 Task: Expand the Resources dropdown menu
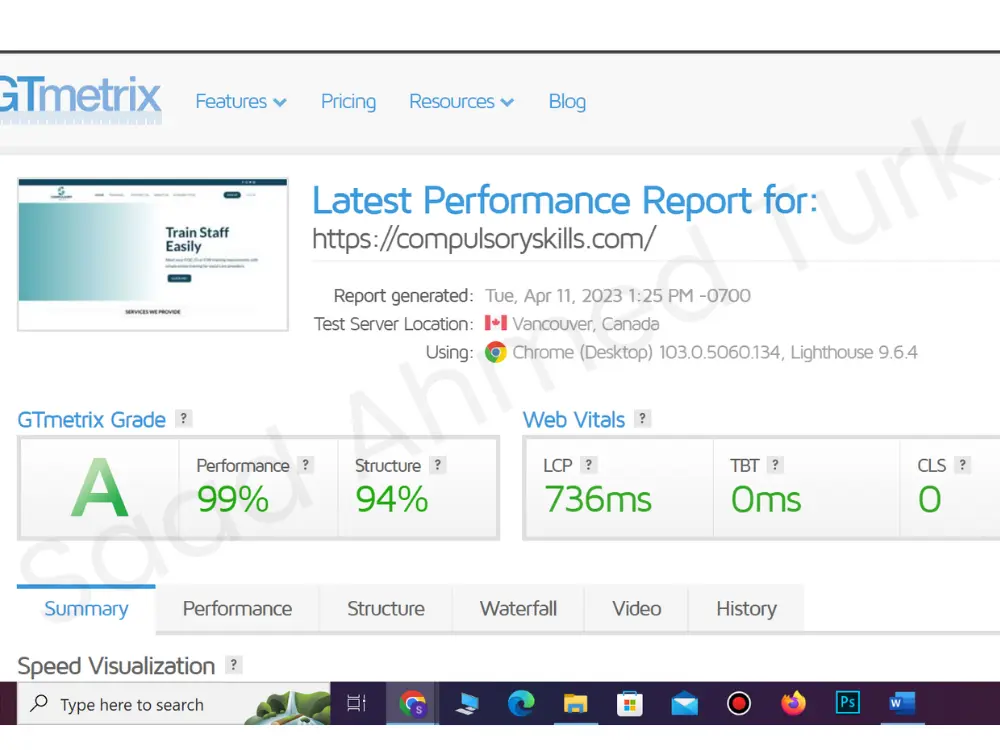coord(461,102)
